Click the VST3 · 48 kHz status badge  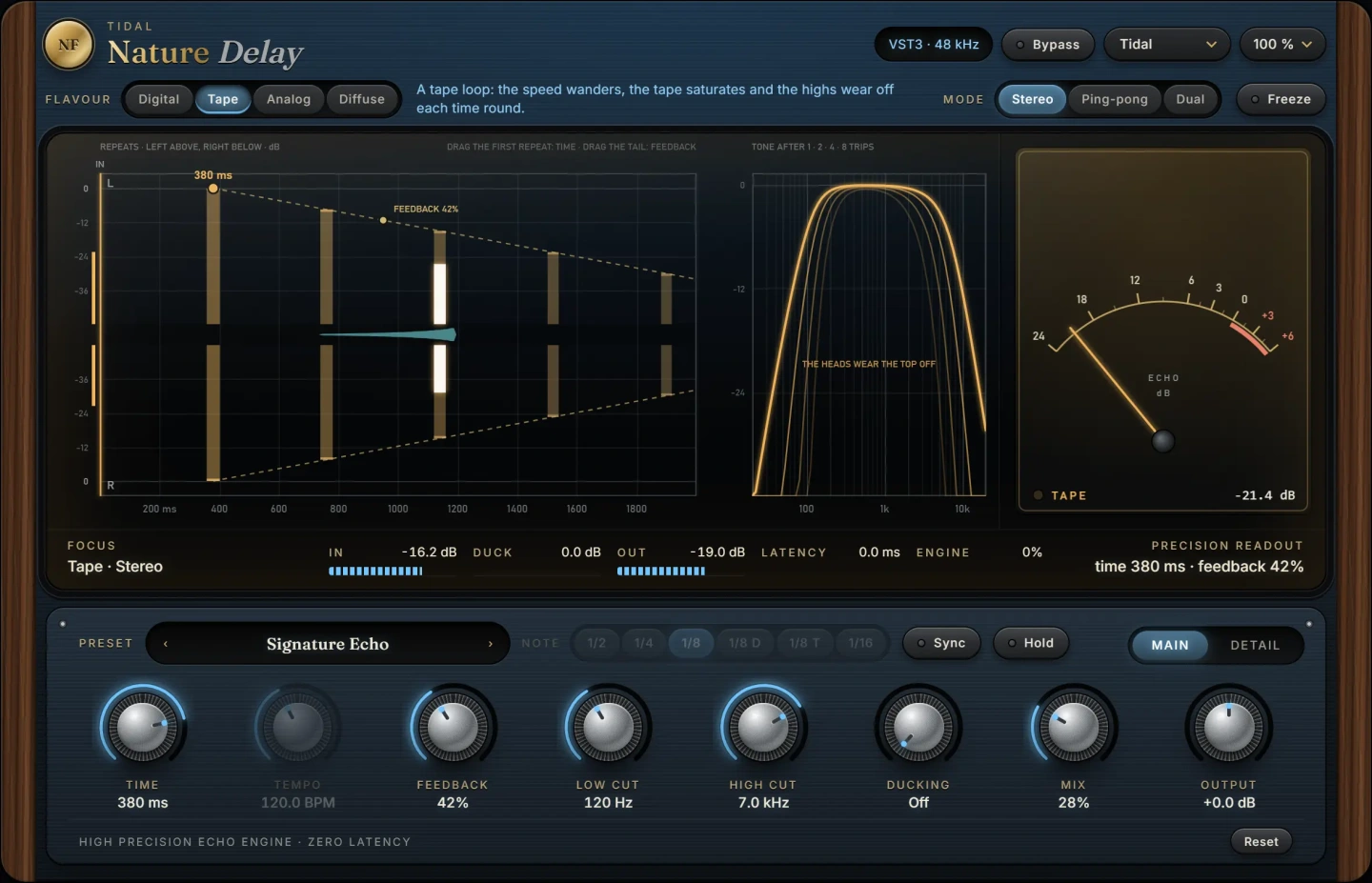tap(934, 45)
